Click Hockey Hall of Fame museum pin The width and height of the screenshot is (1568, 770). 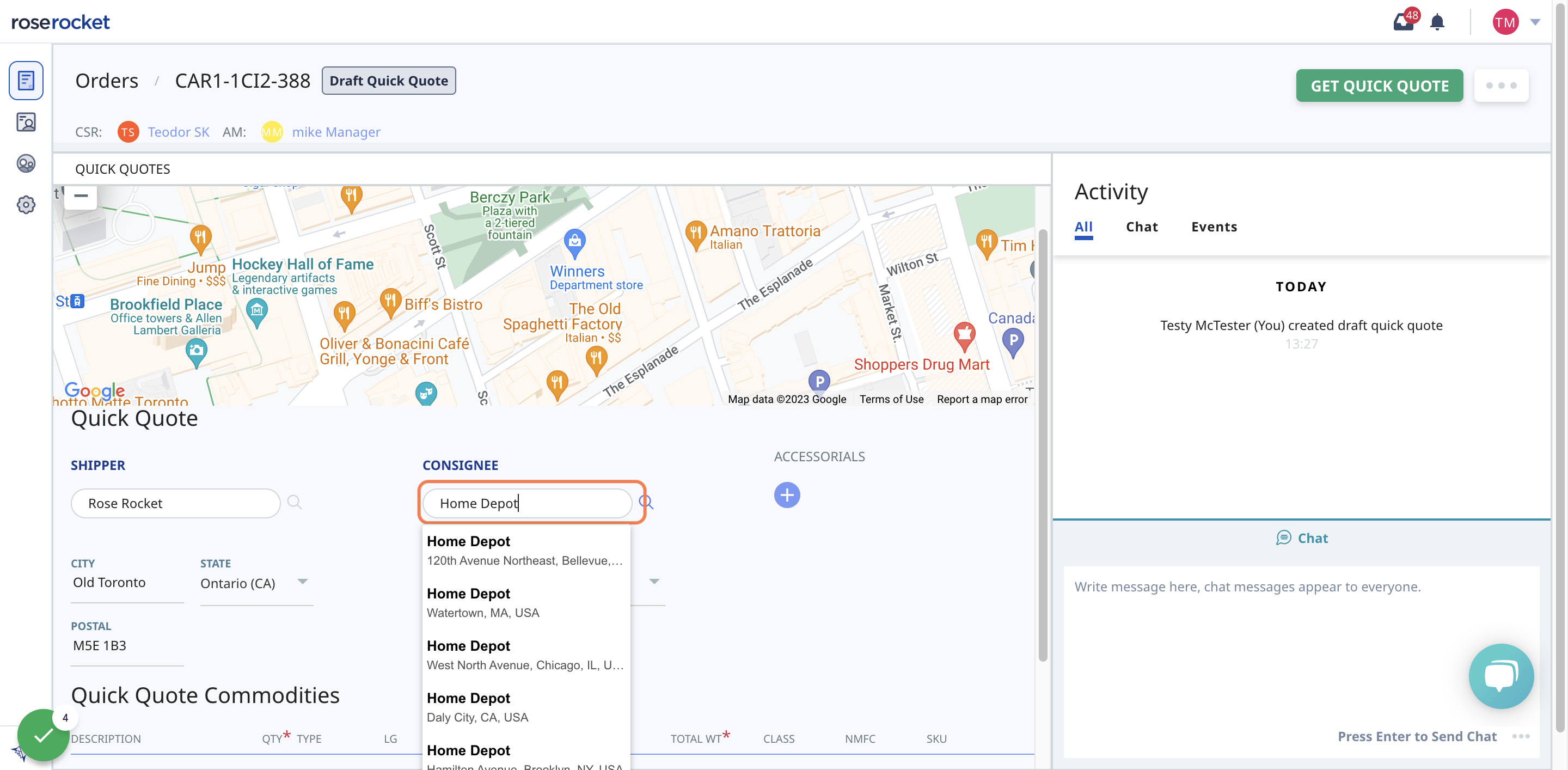tap(257, 312)
